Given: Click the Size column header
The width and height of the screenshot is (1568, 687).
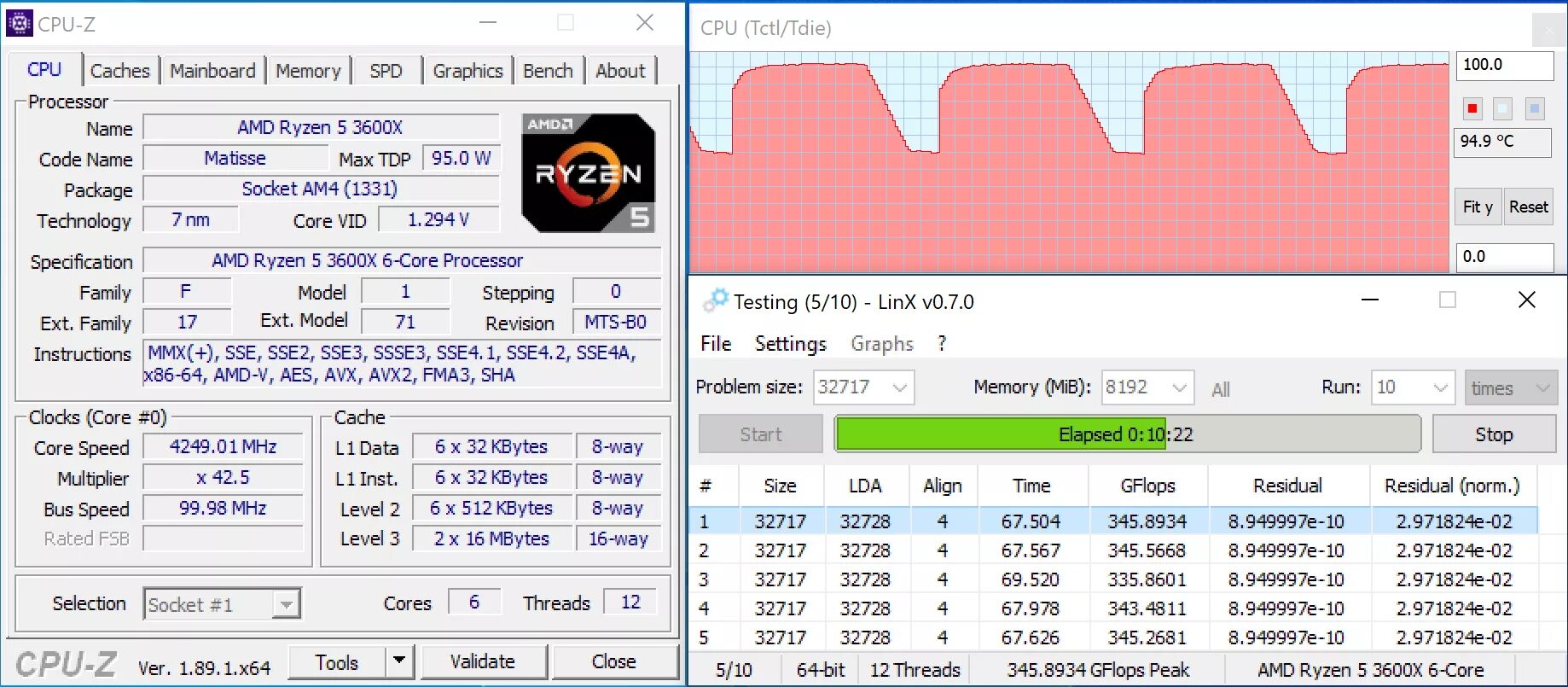Looking at the screenshot, I should [781, 486].
